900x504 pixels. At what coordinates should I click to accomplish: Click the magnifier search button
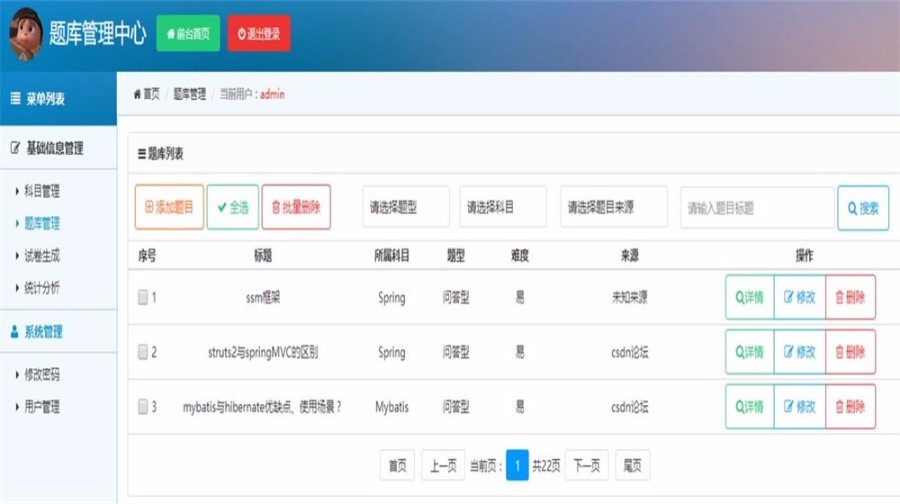(863, 208)
